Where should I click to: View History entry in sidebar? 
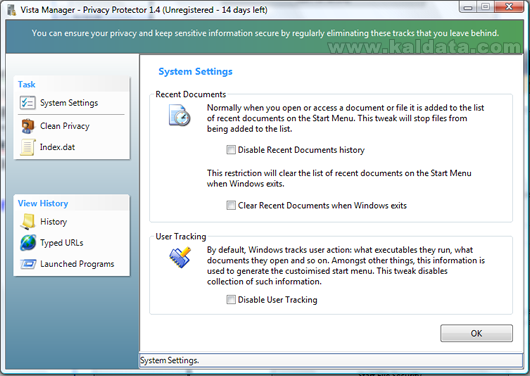tap(53, 222)
